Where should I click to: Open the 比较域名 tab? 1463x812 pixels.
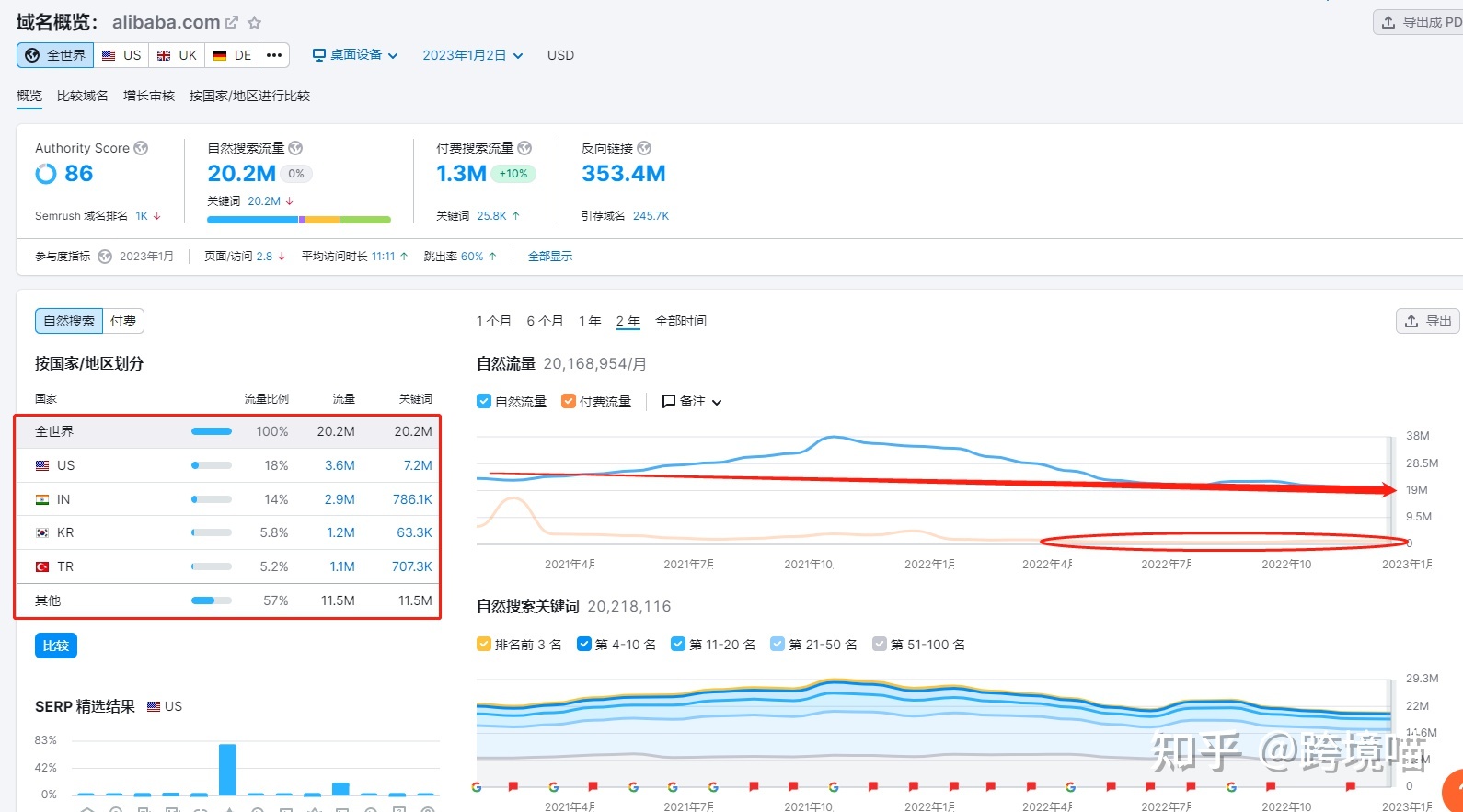[x=83, y=96]
